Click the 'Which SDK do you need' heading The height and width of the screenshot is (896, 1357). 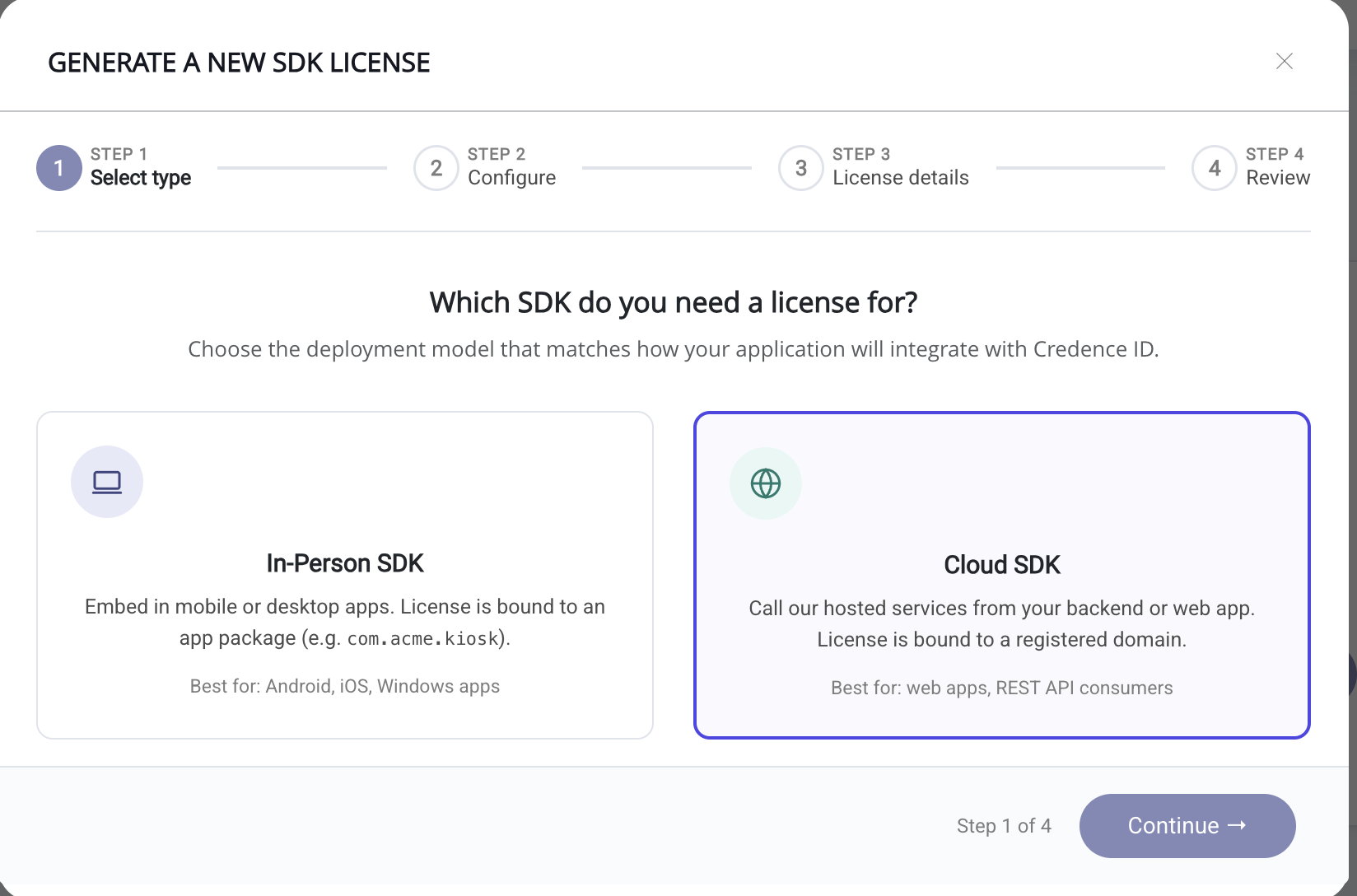(674, 303)
